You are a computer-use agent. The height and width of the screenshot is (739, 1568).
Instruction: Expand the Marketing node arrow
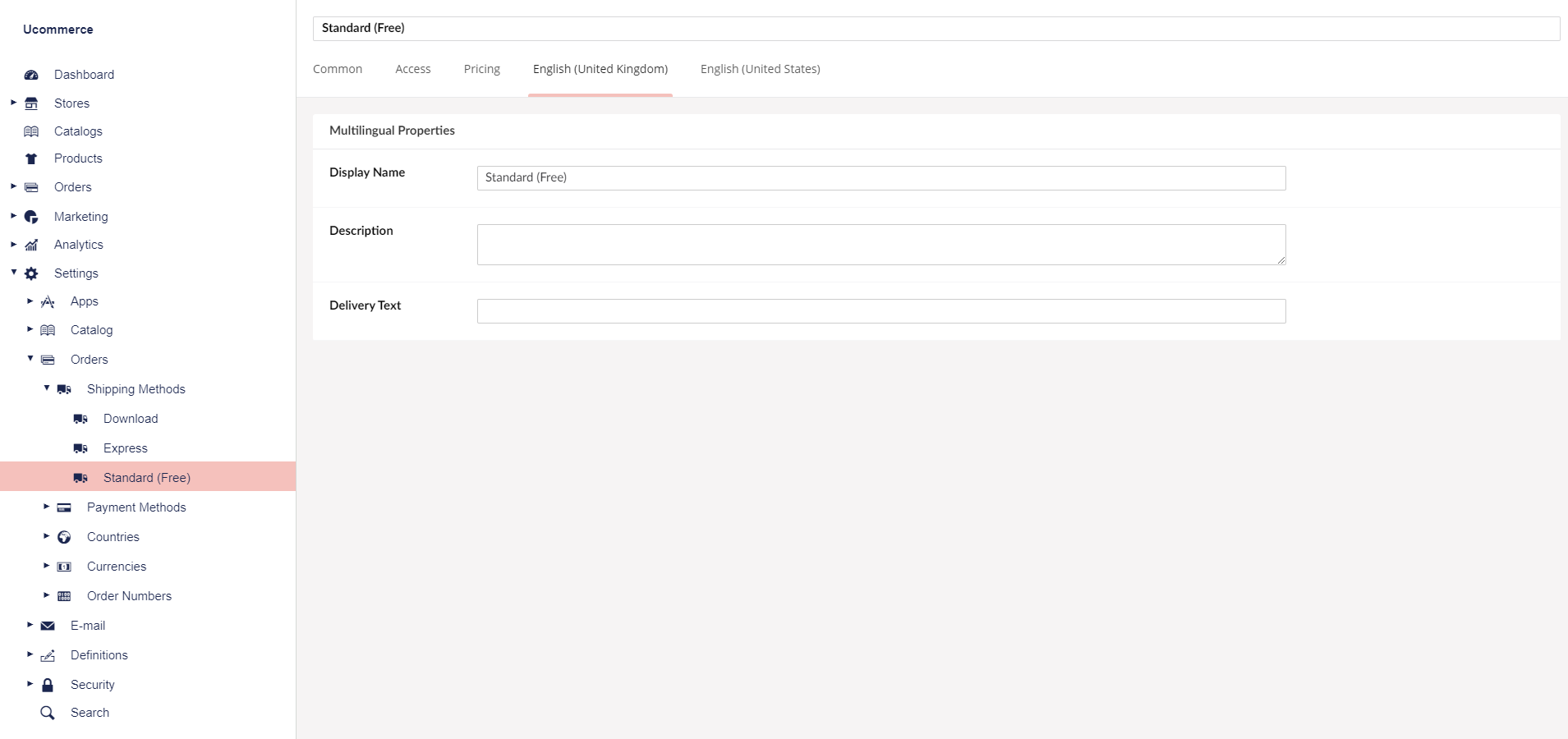click(x=13, y=216)
